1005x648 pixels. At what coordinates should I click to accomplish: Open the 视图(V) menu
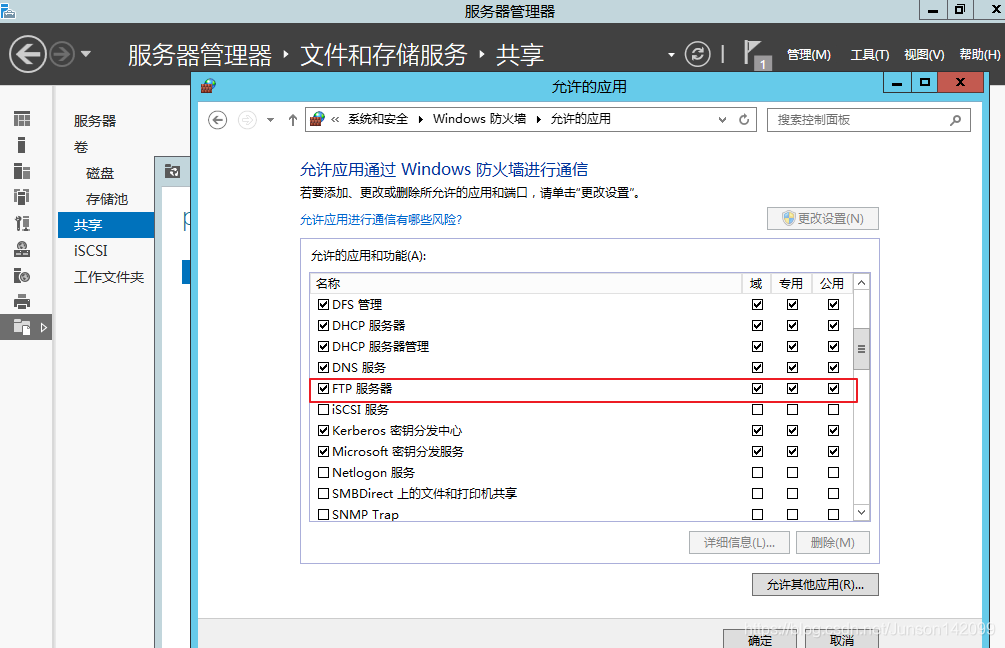924,55
